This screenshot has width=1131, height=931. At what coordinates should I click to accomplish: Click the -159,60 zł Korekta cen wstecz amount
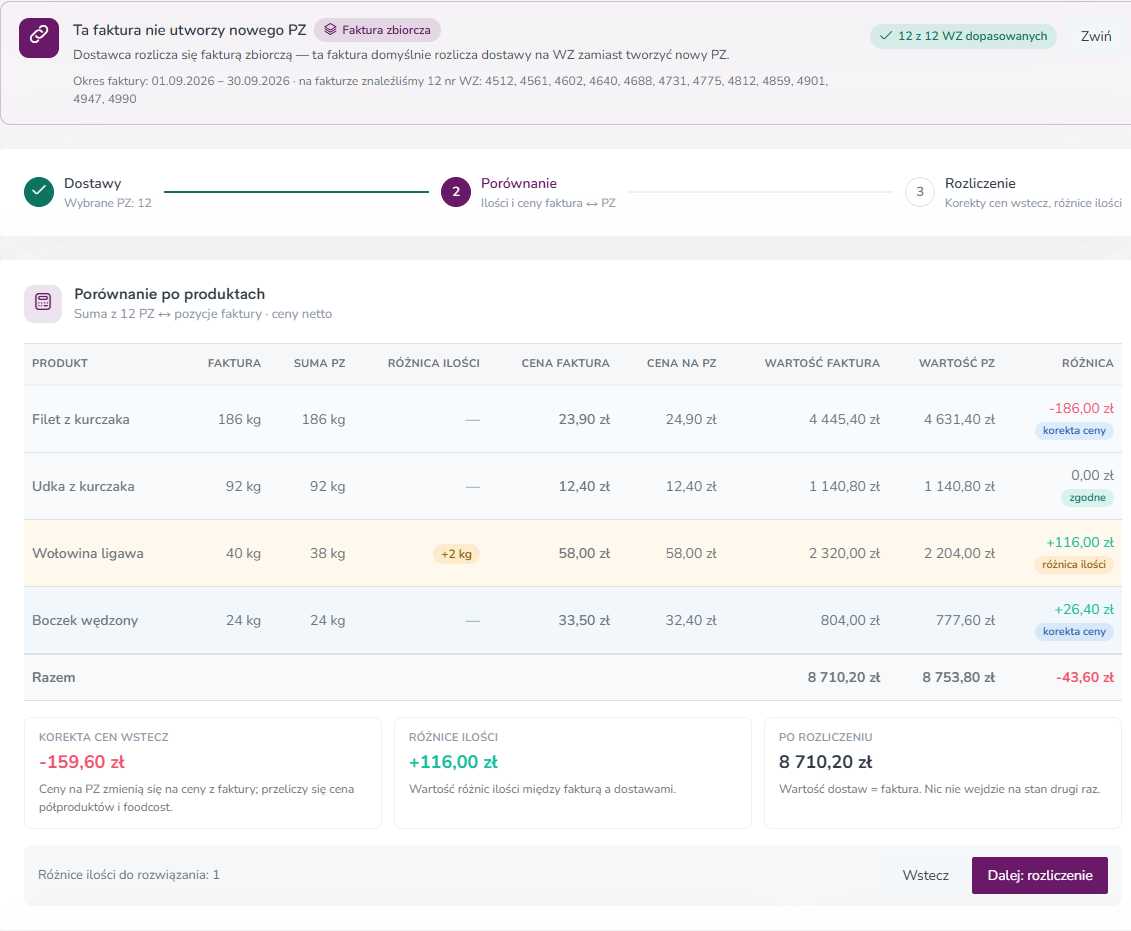(82, 762)
